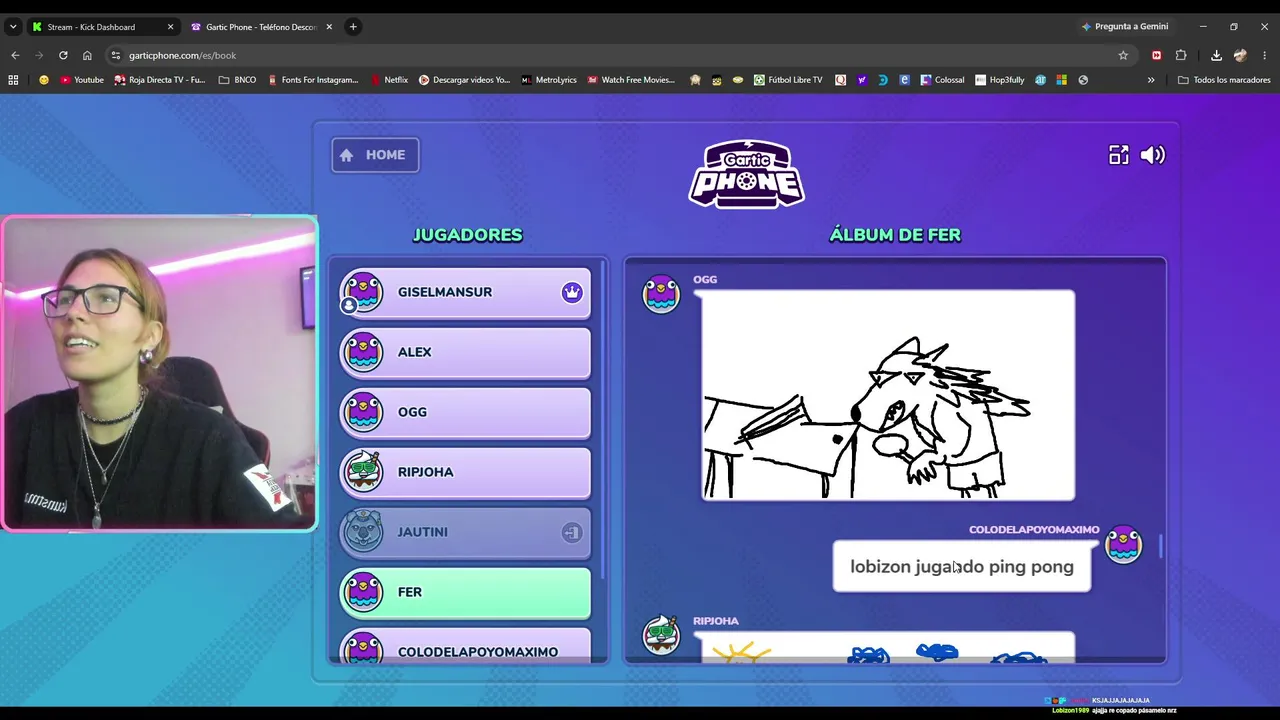Open the browser downloads panel
The width and height of the screenshot is (1280, 720).
(1216, 55)
